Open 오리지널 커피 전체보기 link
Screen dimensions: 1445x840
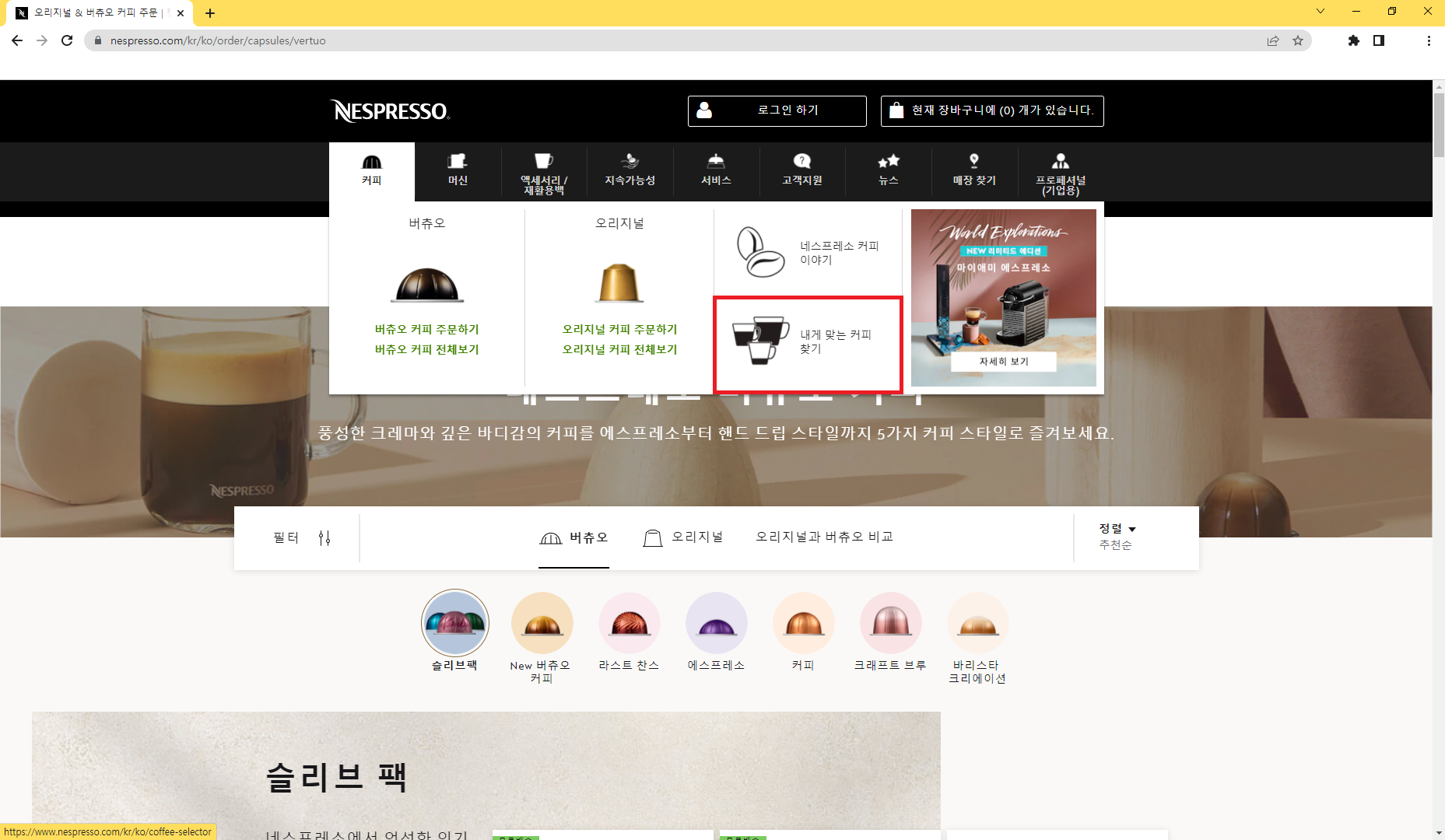click(620, 350)
